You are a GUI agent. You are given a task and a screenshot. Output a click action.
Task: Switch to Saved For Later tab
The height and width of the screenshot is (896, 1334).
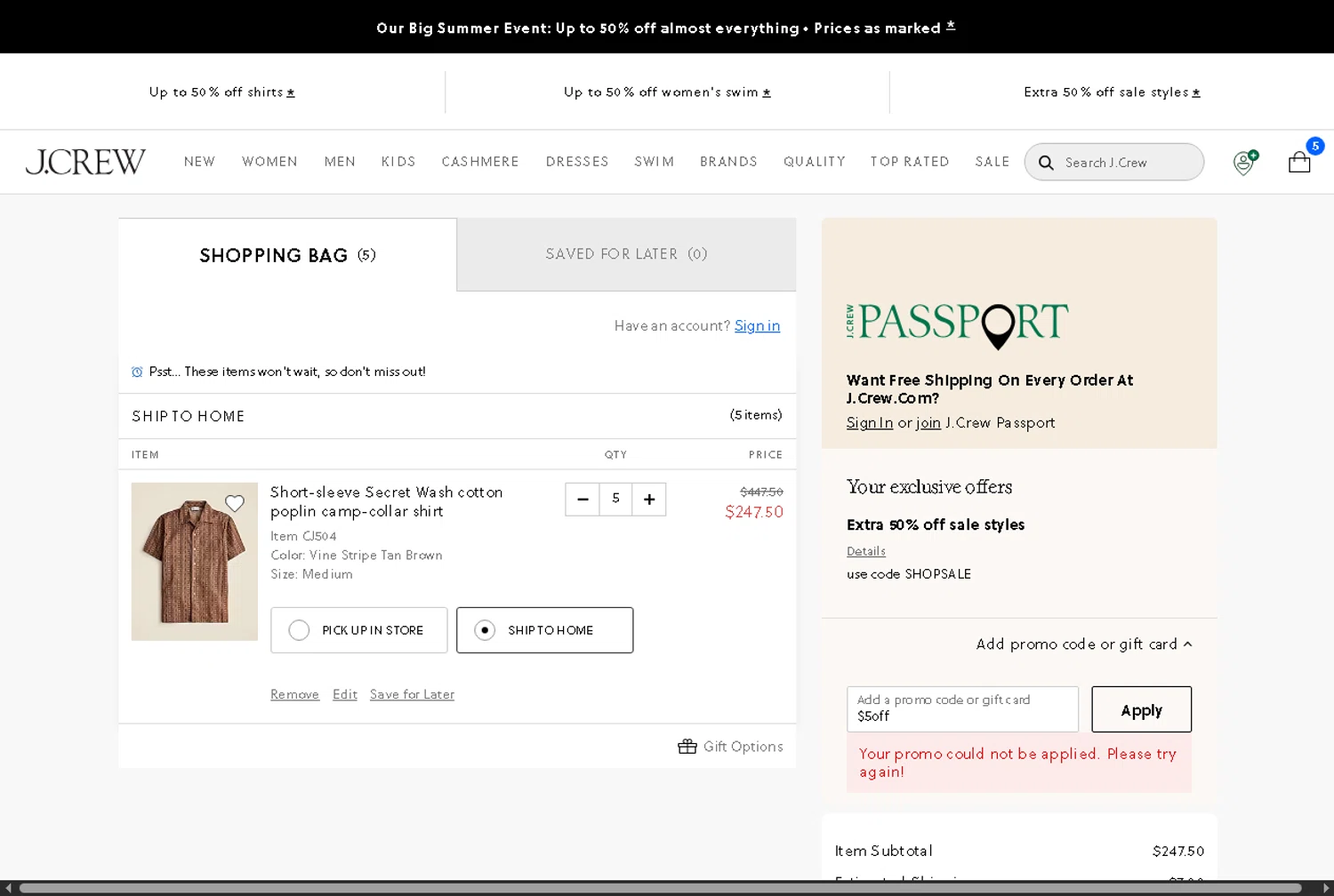point(626,254)
